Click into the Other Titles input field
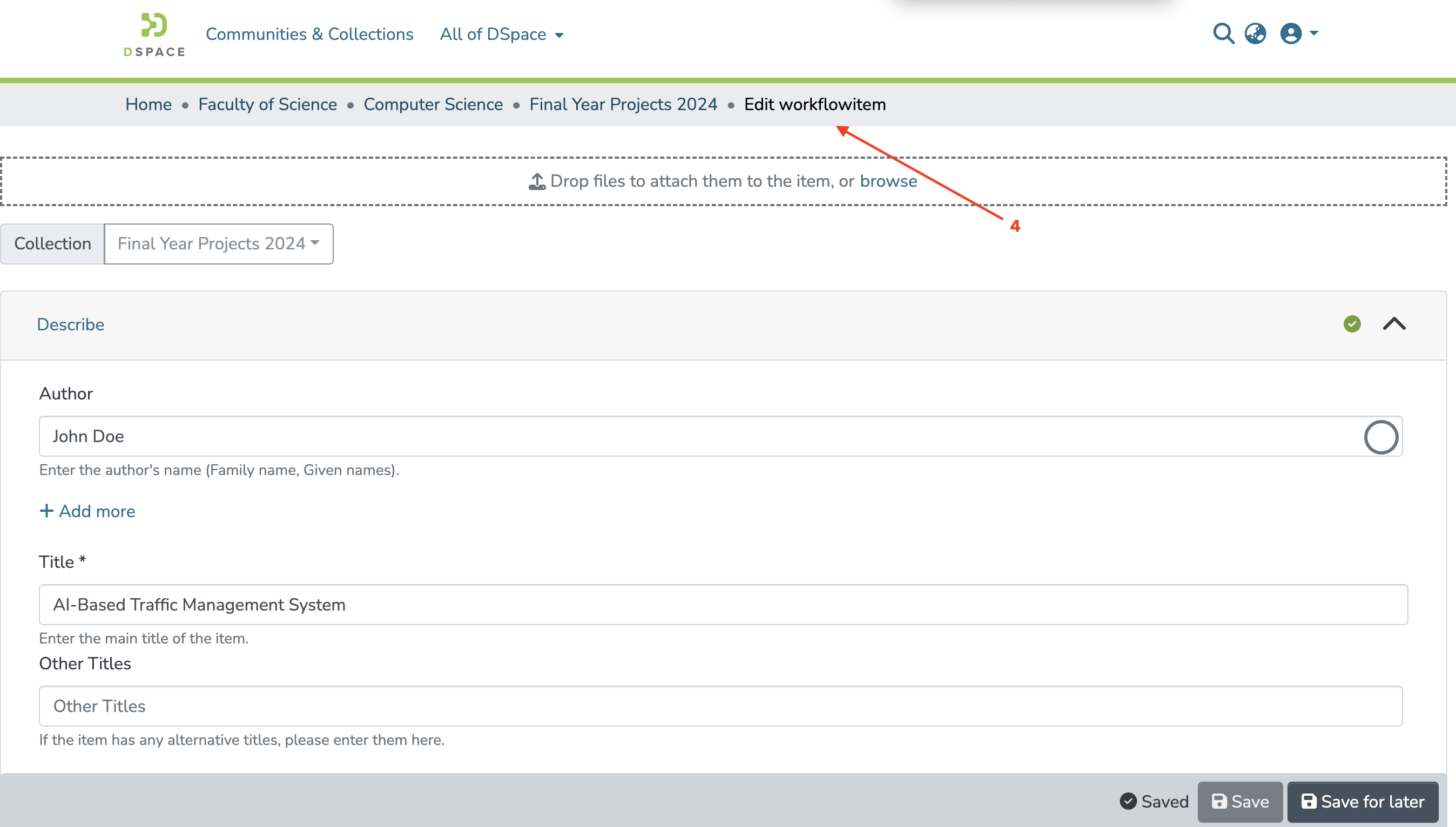The image size is (1456, 827). [x=720, y=706]
